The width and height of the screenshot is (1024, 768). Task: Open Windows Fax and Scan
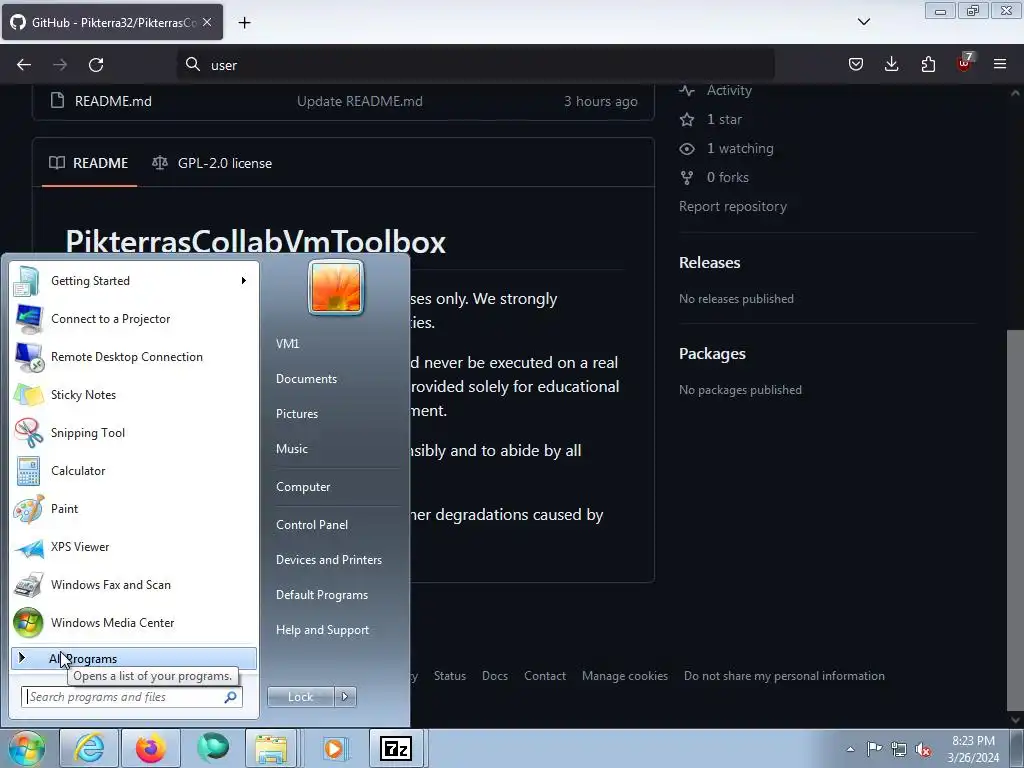point(134,584)
